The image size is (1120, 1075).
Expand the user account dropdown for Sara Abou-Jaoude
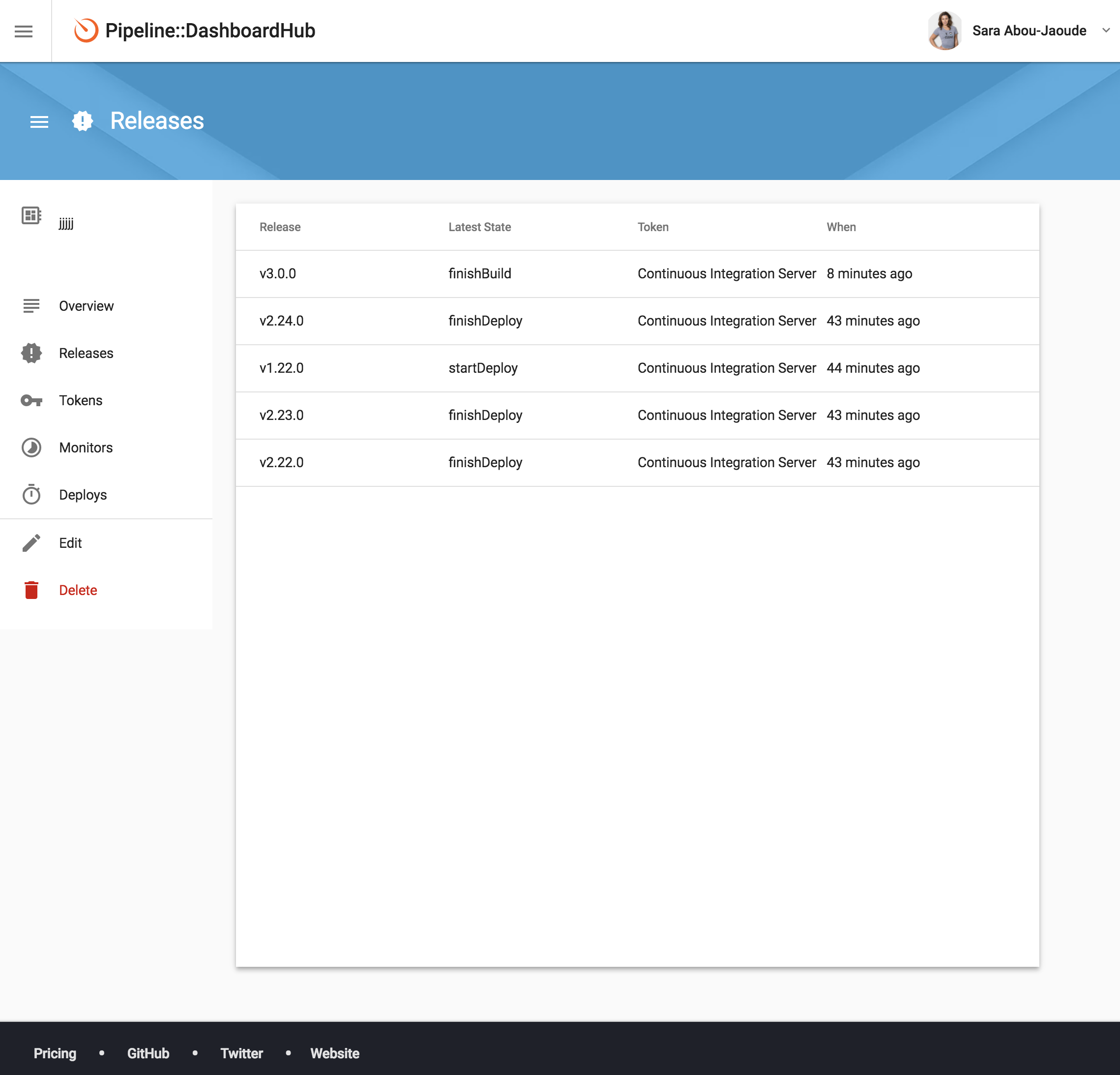tap(1107, 30)
